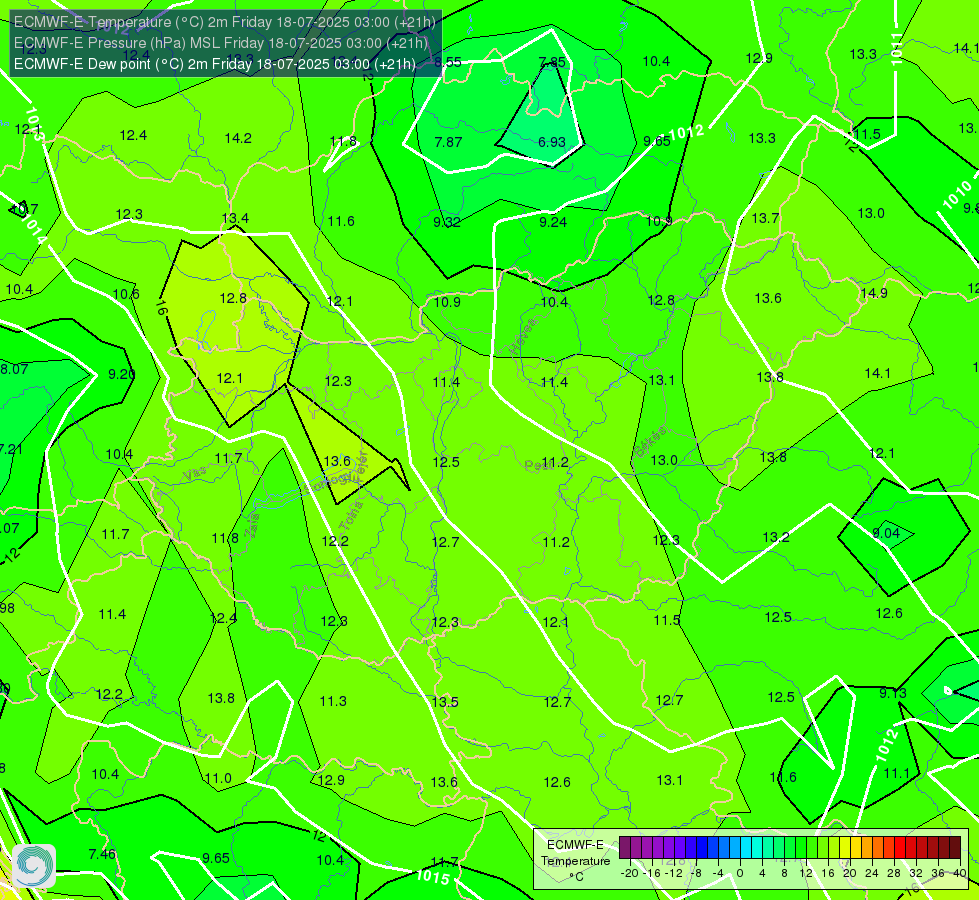The width and height of the screenshot is (979, 900).
Task: Click the legend title ECMWF-E Temperature °C
Action: pyautogui.click(x=575, y=861)
